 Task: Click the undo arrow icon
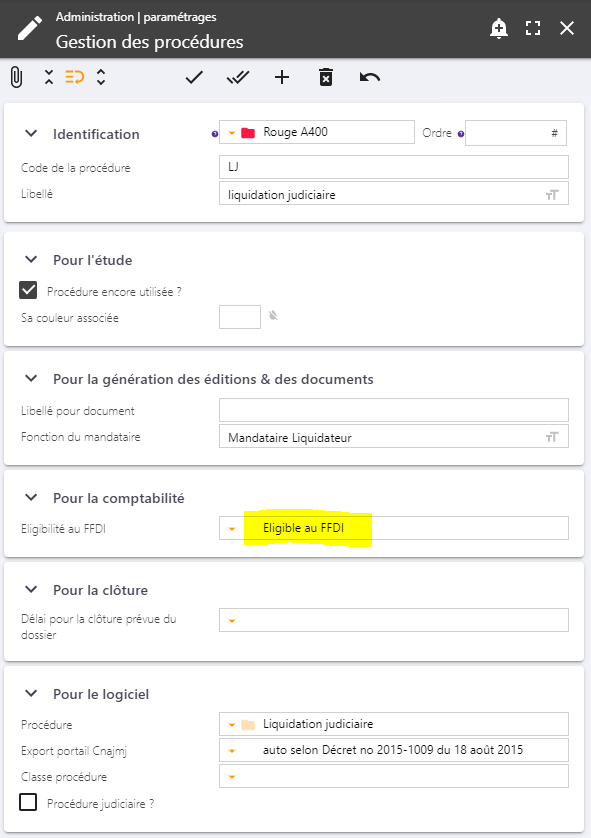point(370,77)
